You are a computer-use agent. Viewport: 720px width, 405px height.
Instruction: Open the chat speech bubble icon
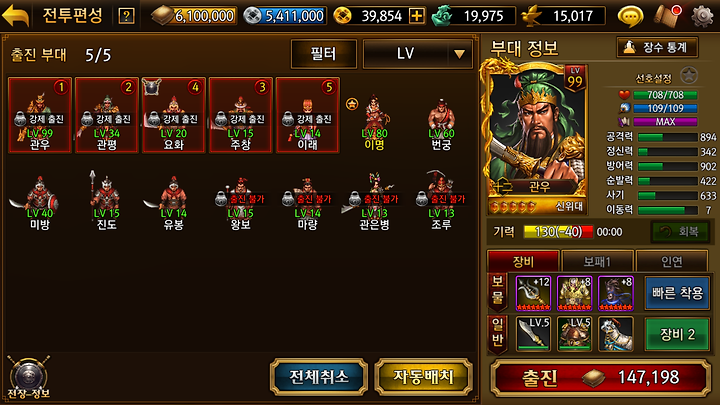pos(630,16)
